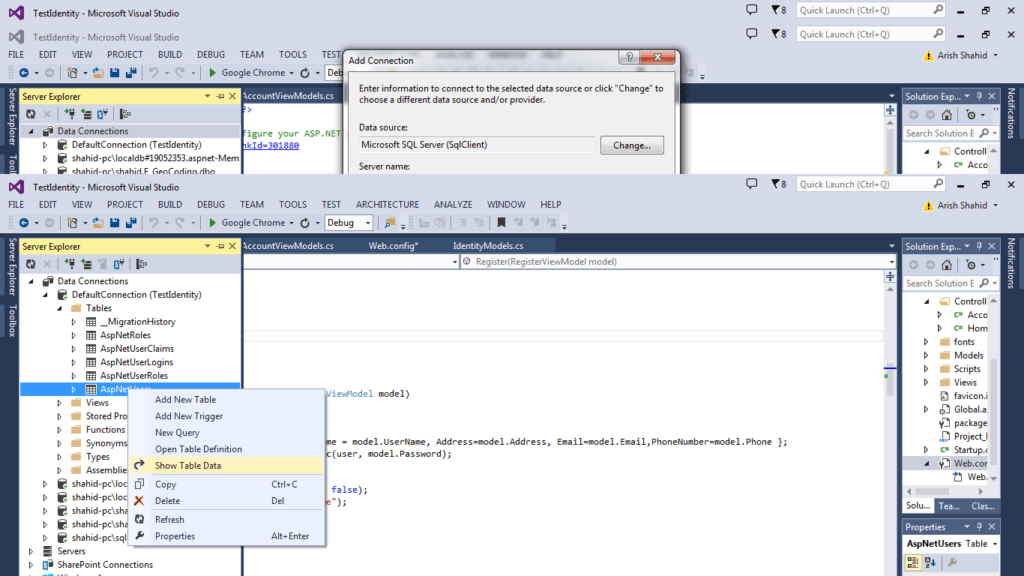Sort the Properties panel alphabetically
The height and width of the screenshot is (576, 1024).
[931, 562]
